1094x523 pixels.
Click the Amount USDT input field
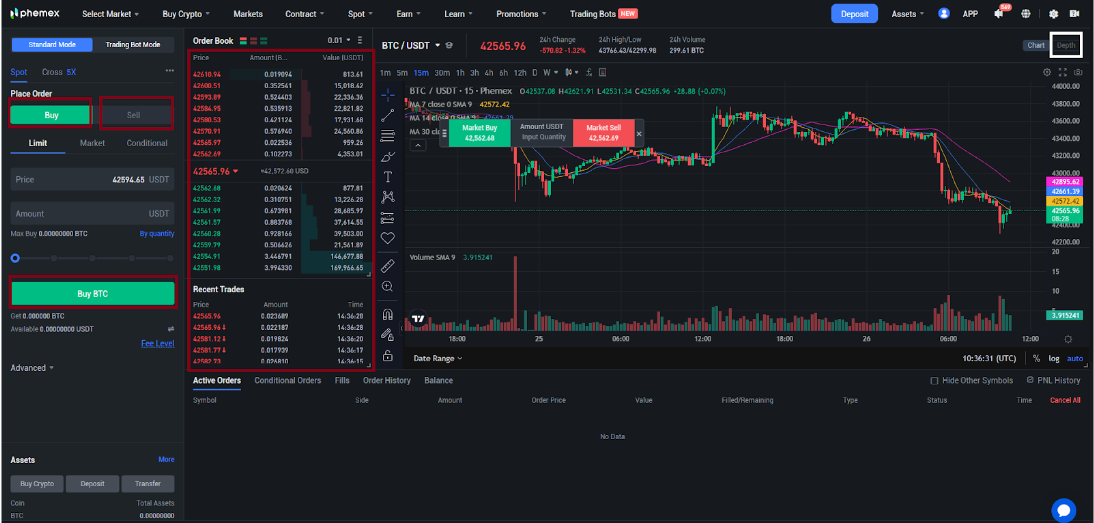pyautogui.click(x=93, y=213)
